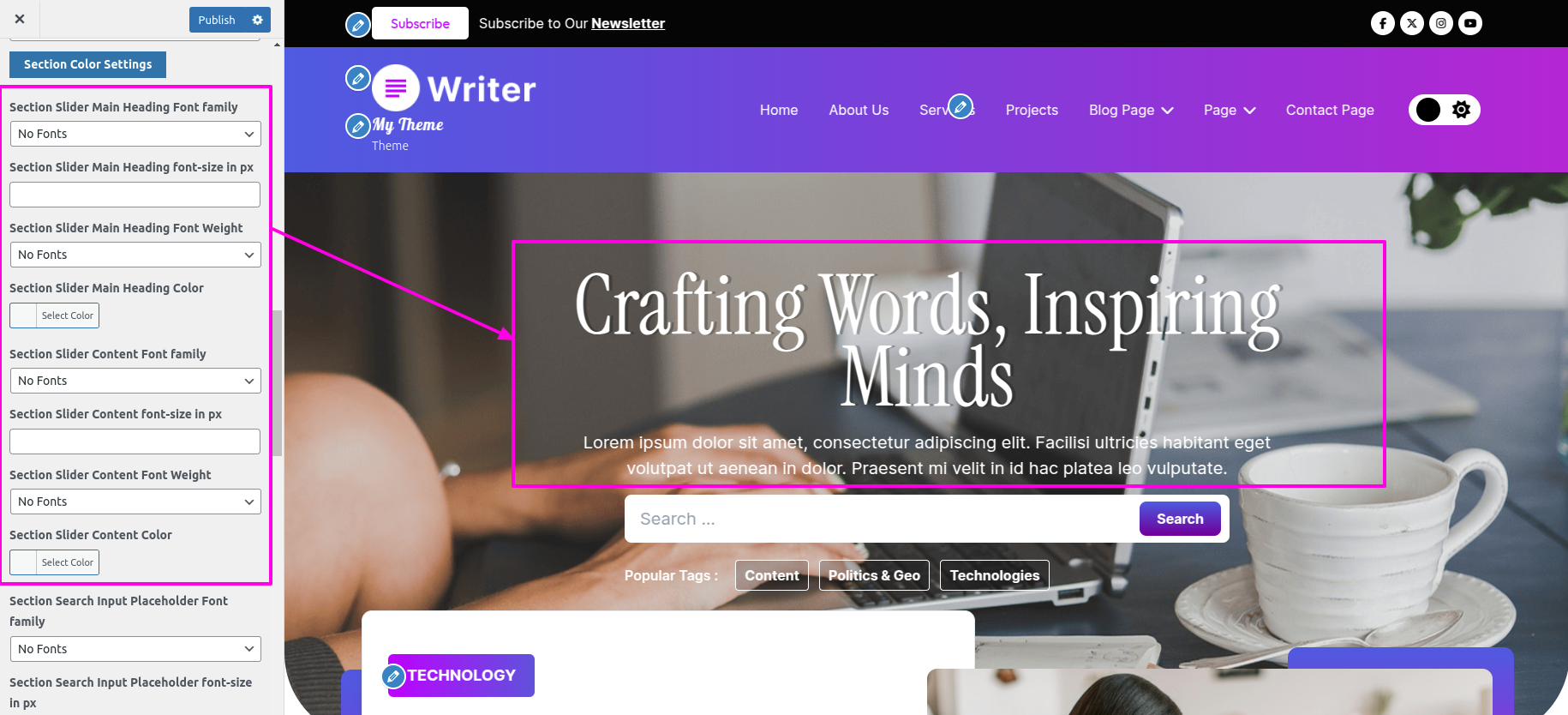This screenshot has height=715, width=1568.
Task: Click the edit pencil beside Subscribe button
Action: [x=357, y=25]
